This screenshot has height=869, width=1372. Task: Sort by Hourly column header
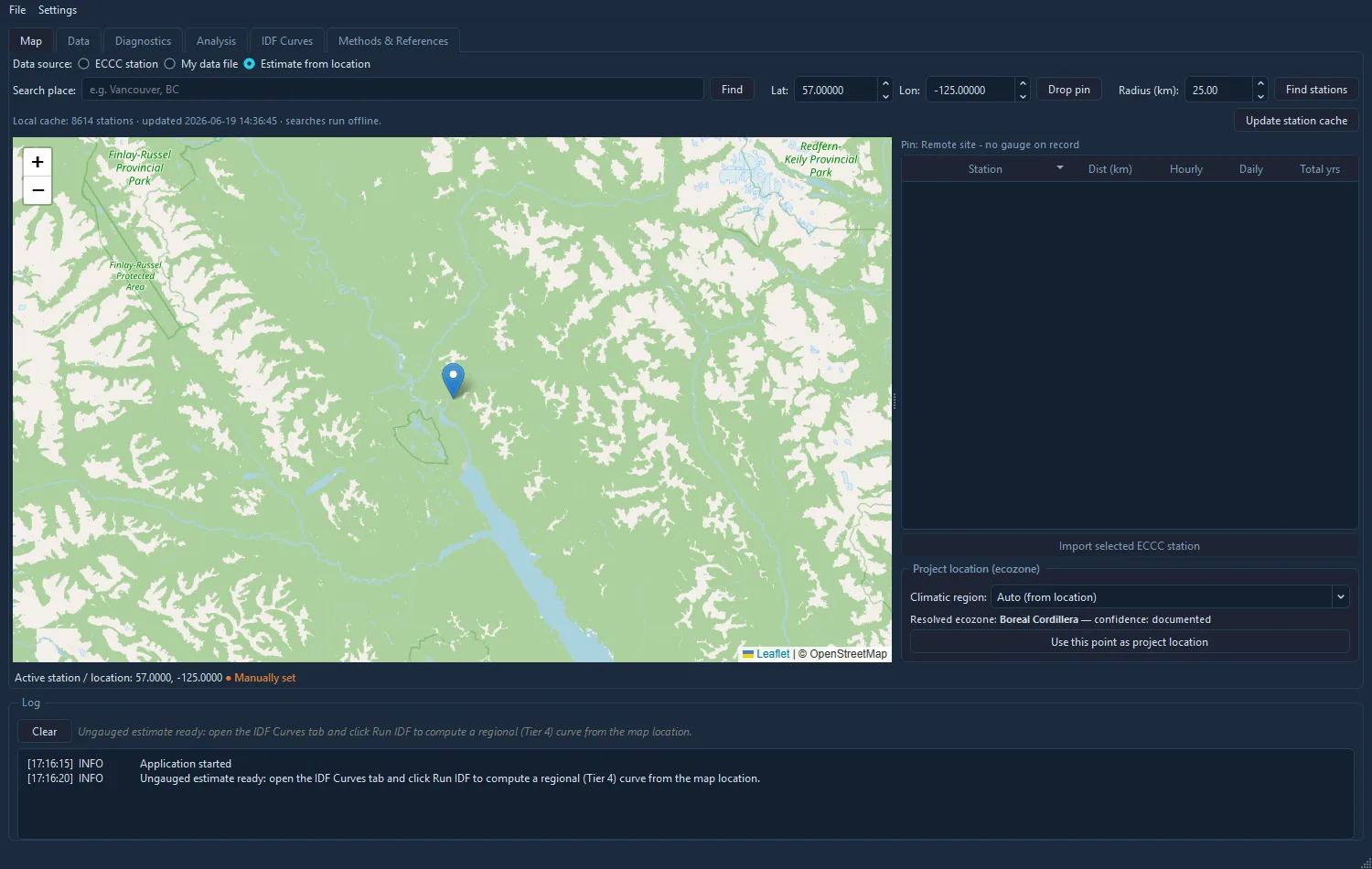click(x=1186, y=169)
